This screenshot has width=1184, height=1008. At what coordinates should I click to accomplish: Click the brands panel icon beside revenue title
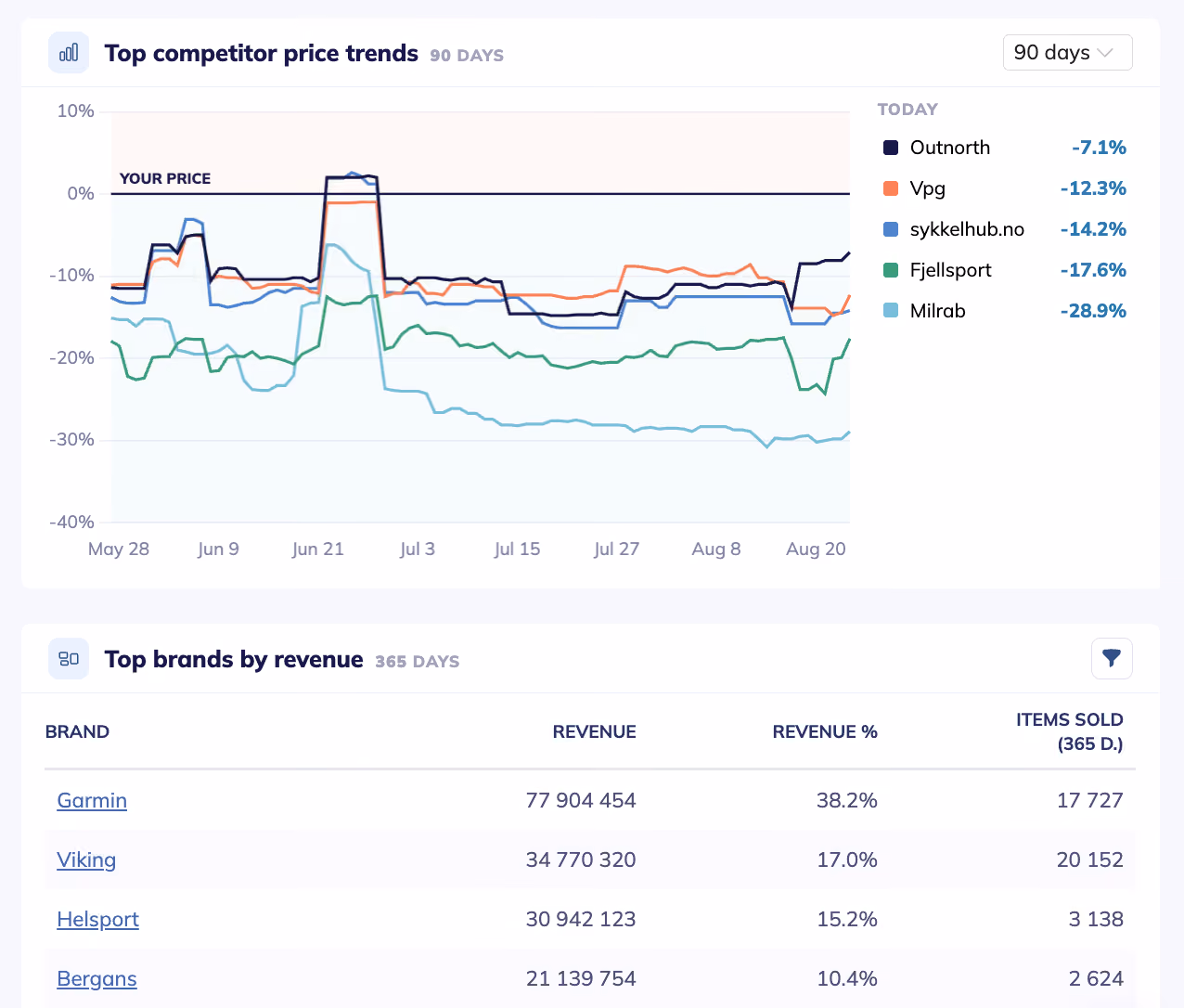pyautogui.click(x=69, y=659)
